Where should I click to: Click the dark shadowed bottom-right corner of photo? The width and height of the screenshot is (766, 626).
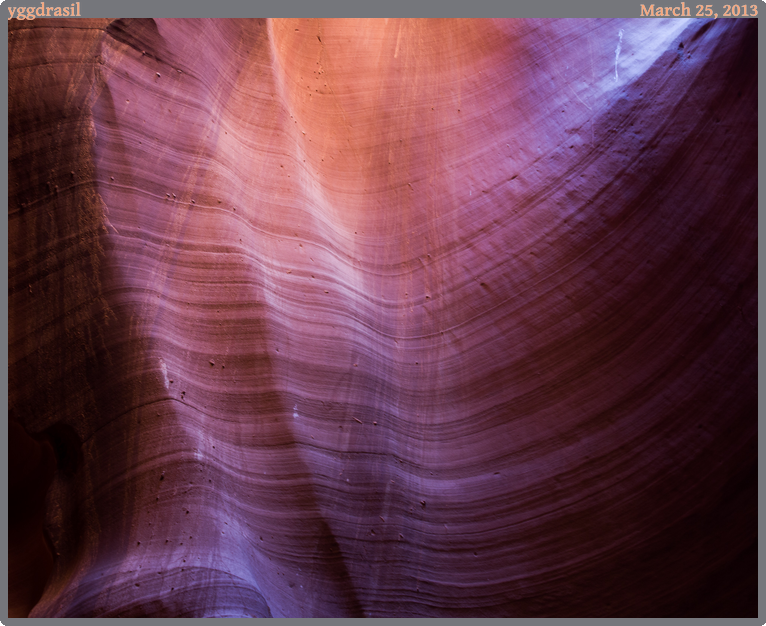[720, 580]
